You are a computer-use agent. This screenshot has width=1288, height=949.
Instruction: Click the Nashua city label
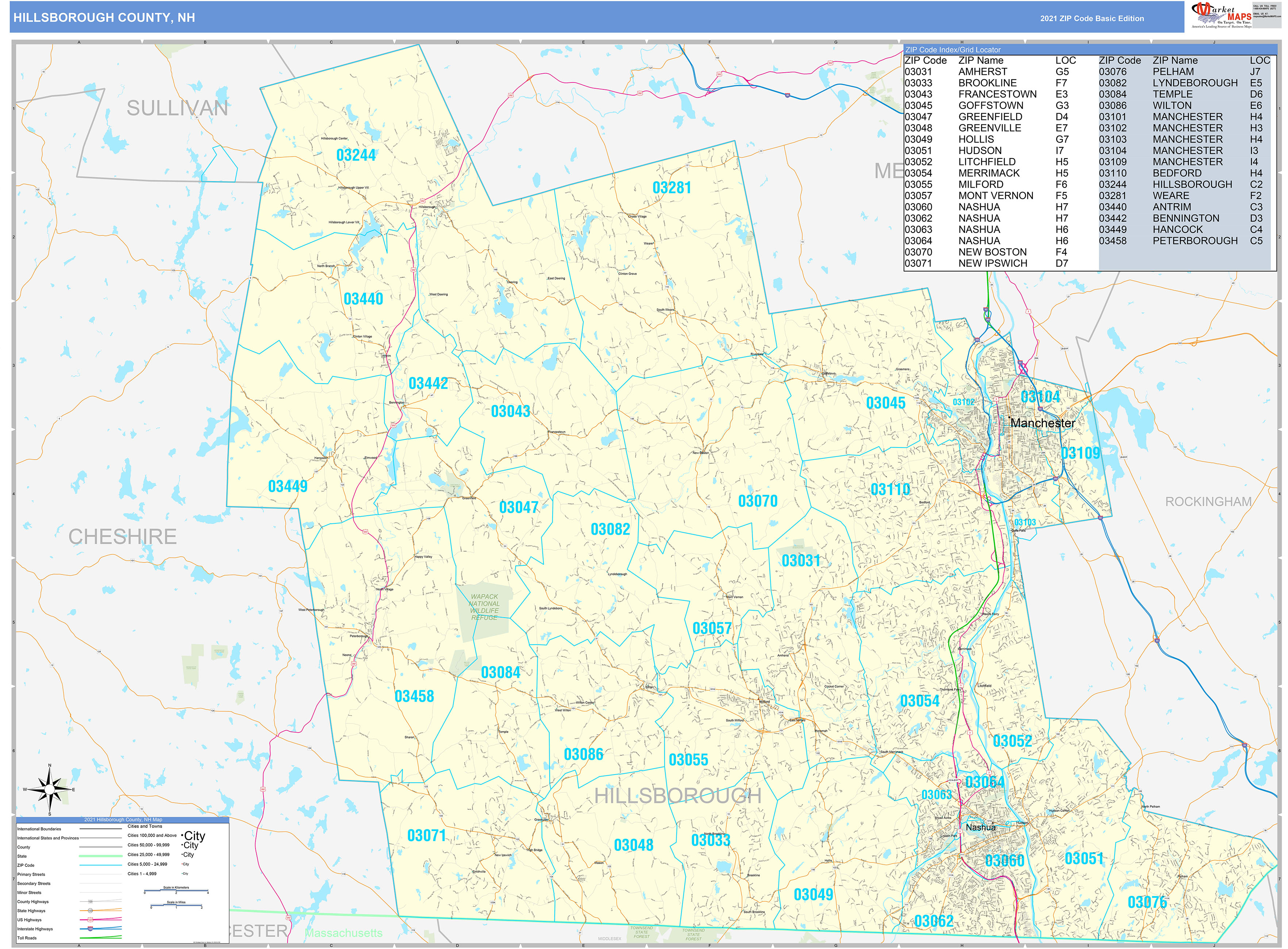pyautogui.click(x=980, y=827)
